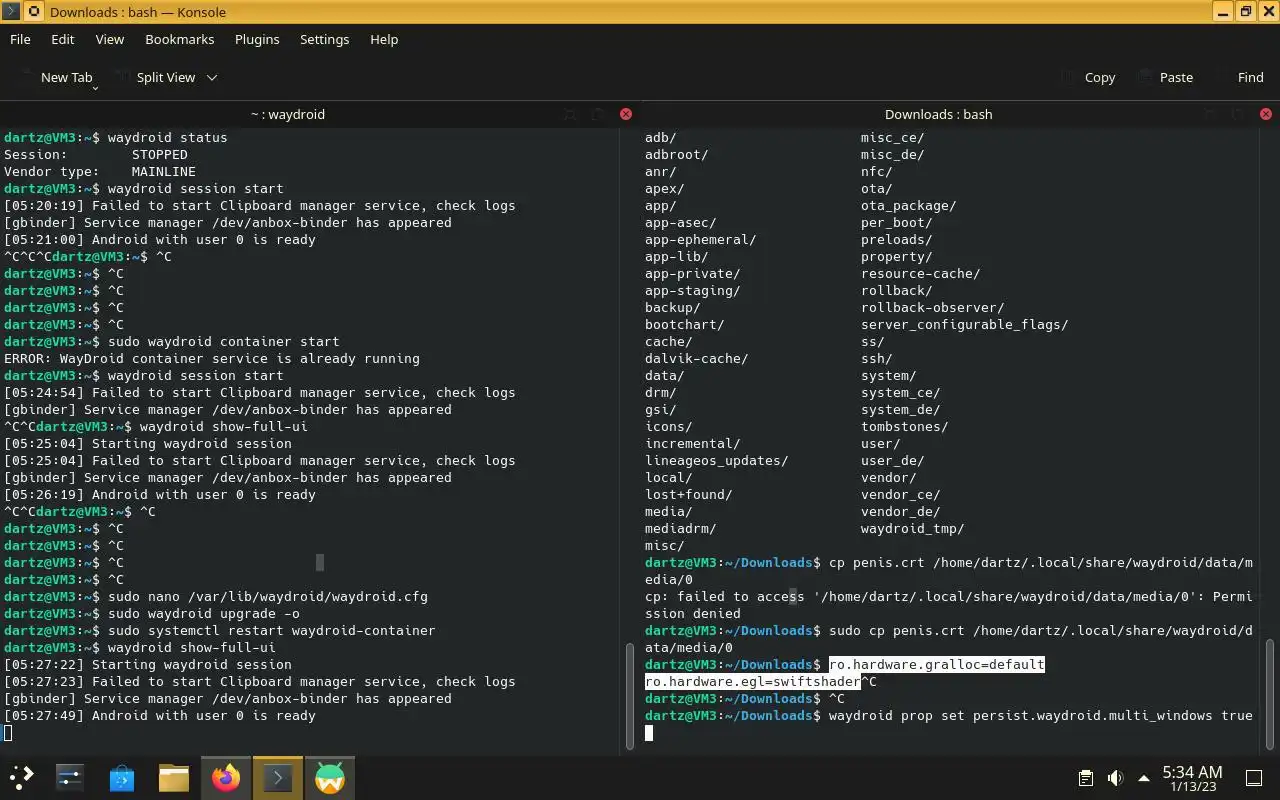Click 'ota_package/' directory entry

909,205
